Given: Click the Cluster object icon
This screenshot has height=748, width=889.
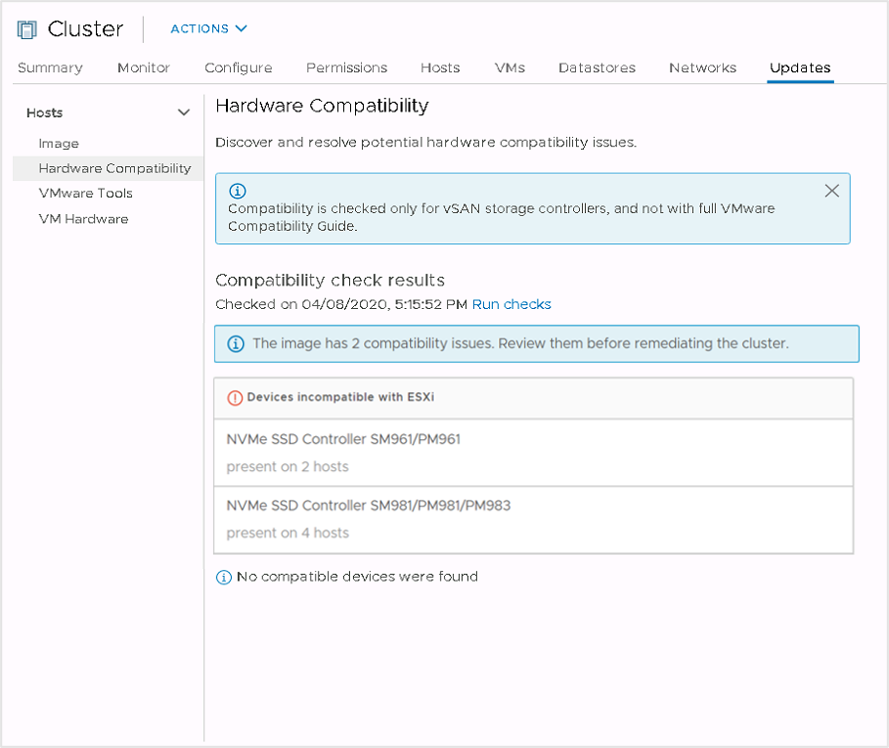Looking at the screenshot, I should pyautogui.click(x=27, y=29).
